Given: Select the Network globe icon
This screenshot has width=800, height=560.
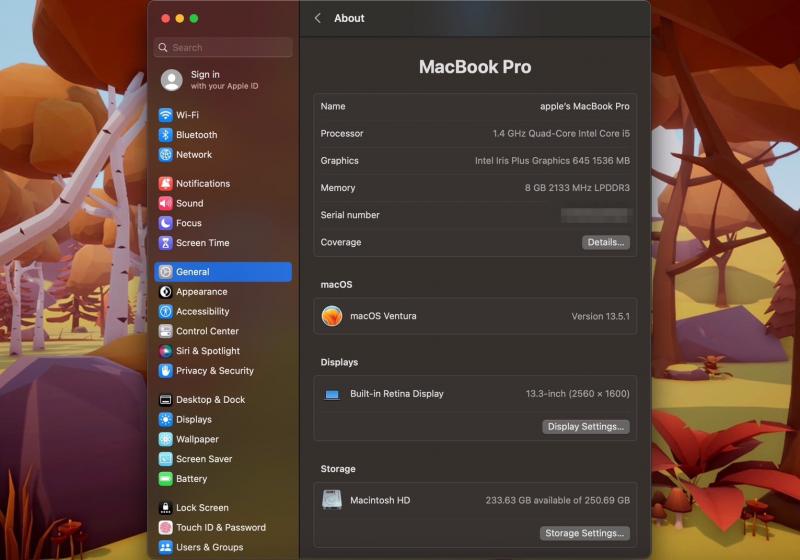Looking at the screenshot, I should (165, 155).
